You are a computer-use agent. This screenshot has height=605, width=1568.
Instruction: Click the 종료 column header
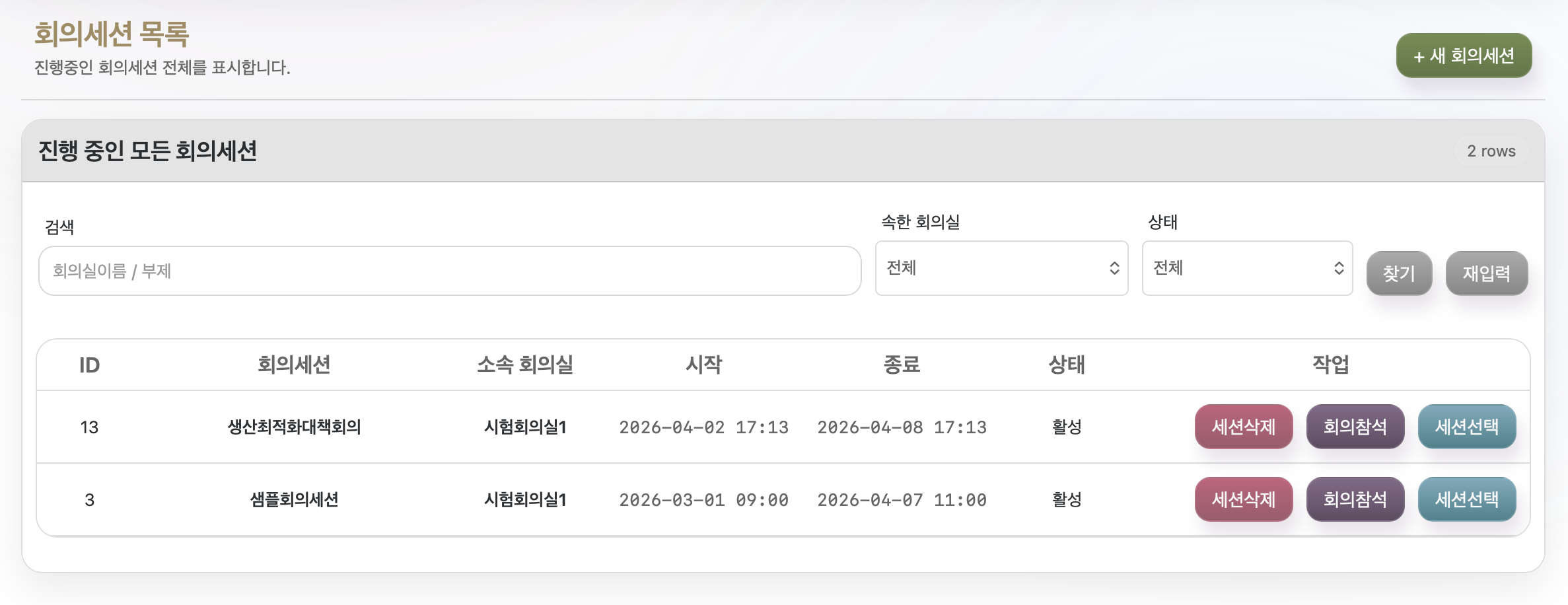pos(902,365)
